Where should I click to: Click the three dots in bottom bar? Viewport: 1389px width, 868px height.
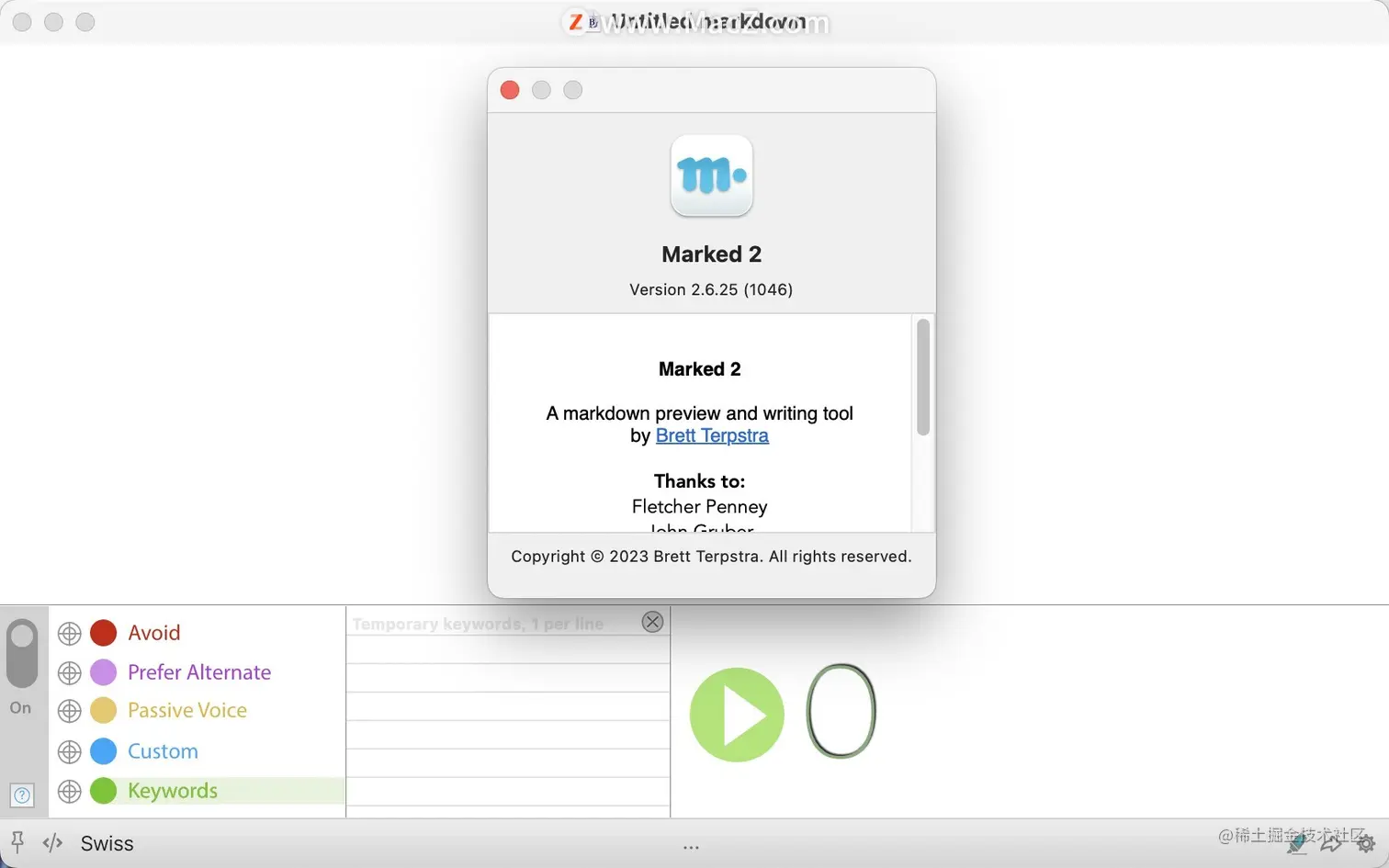point(691,847)
